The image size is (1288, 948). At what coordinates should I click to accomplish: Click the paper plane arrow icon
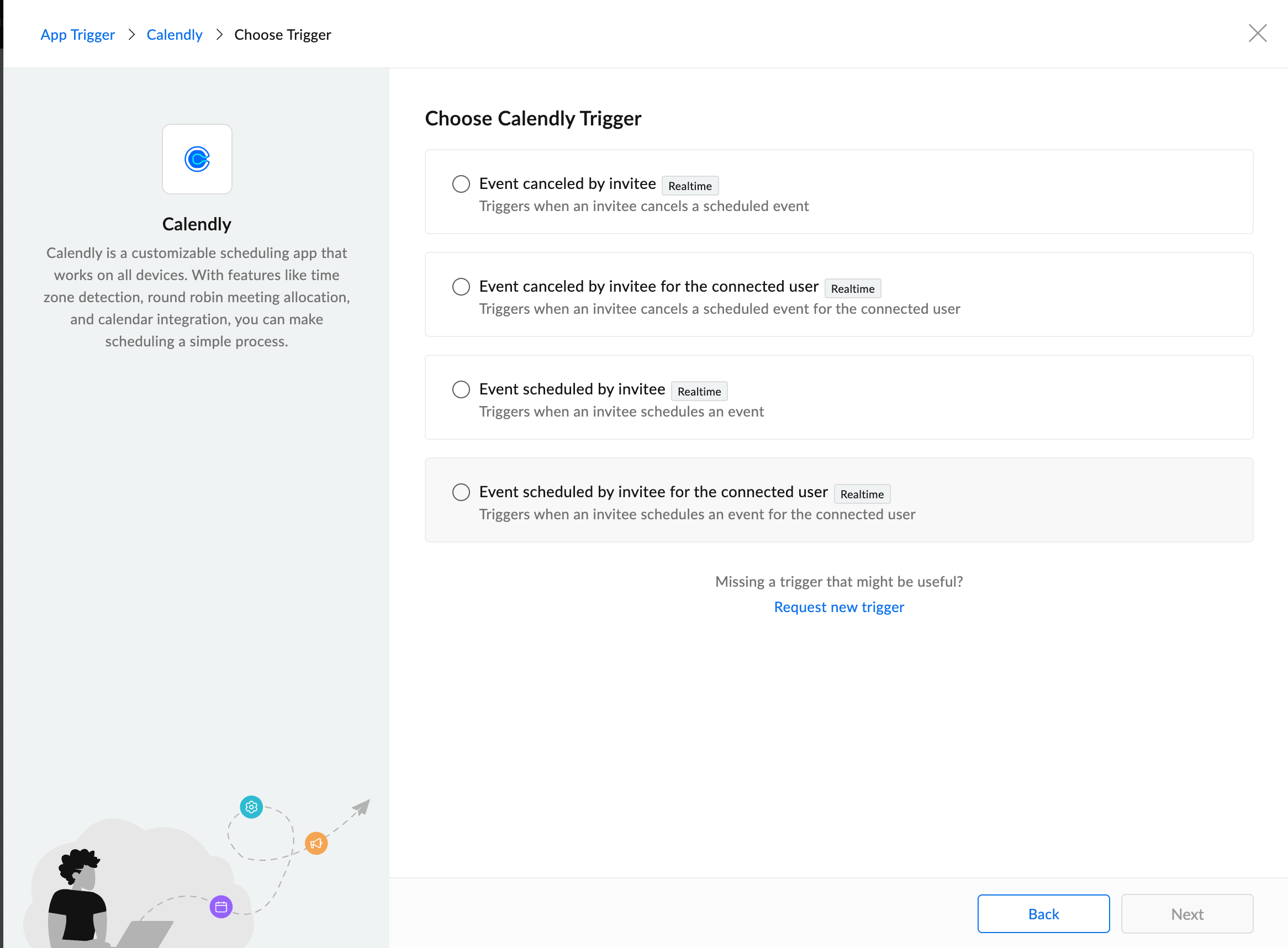pos(361,808)
